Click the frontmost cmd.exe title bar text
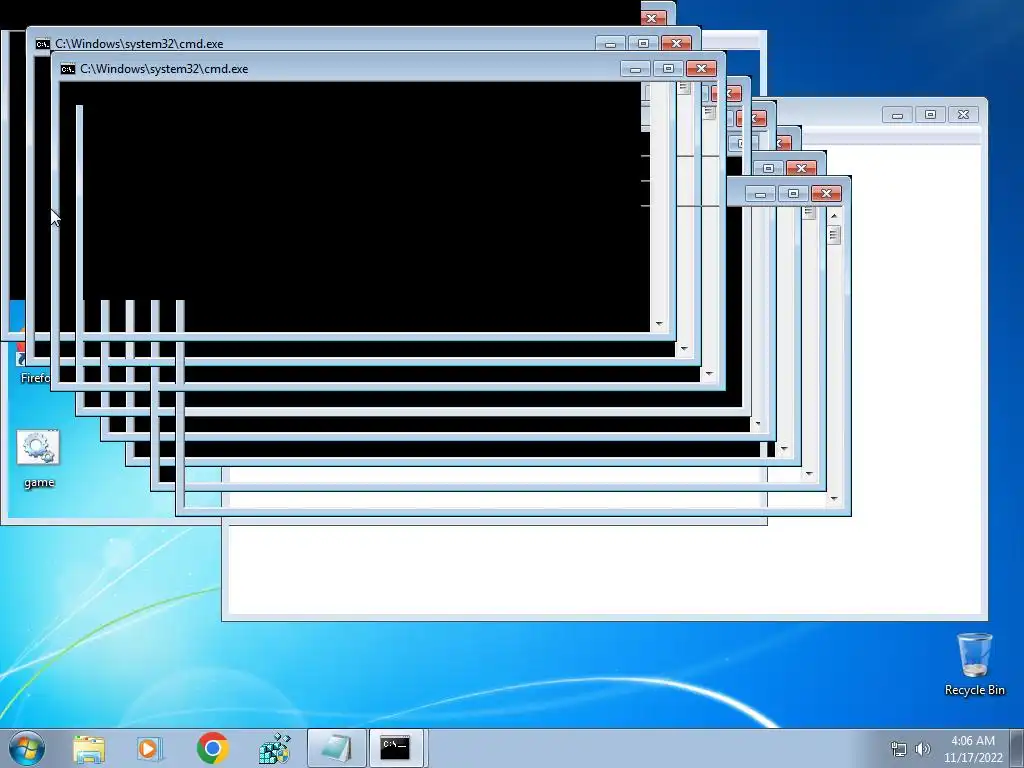The width and height of the screenshot is (1024, 768). (x=164, y=69)
